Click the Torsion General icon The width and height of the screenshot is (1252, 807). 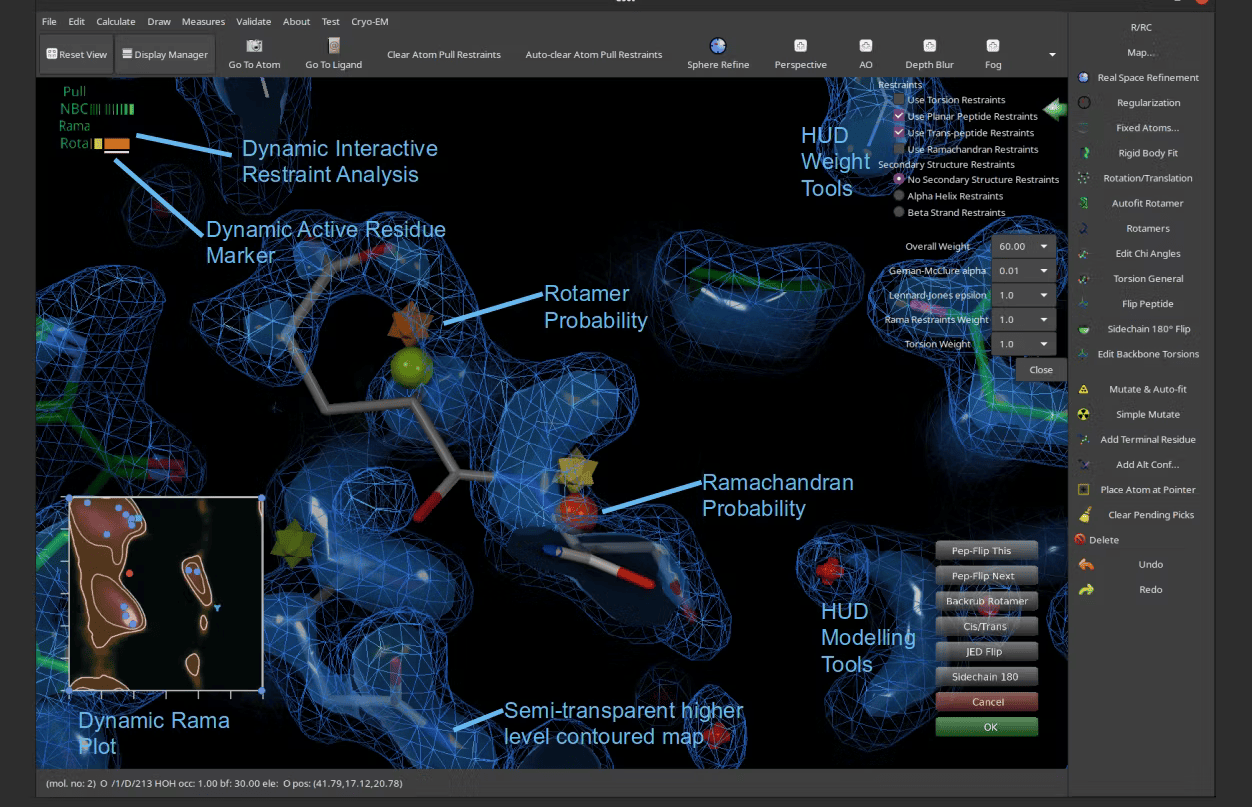[x=1083, y=279]
